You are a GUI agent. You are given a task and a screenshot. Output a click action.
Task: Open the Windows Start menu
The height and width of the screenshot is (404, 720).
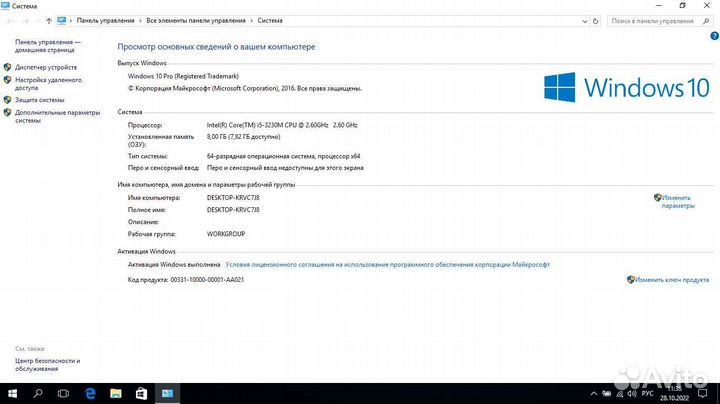(x=12, y=393)
